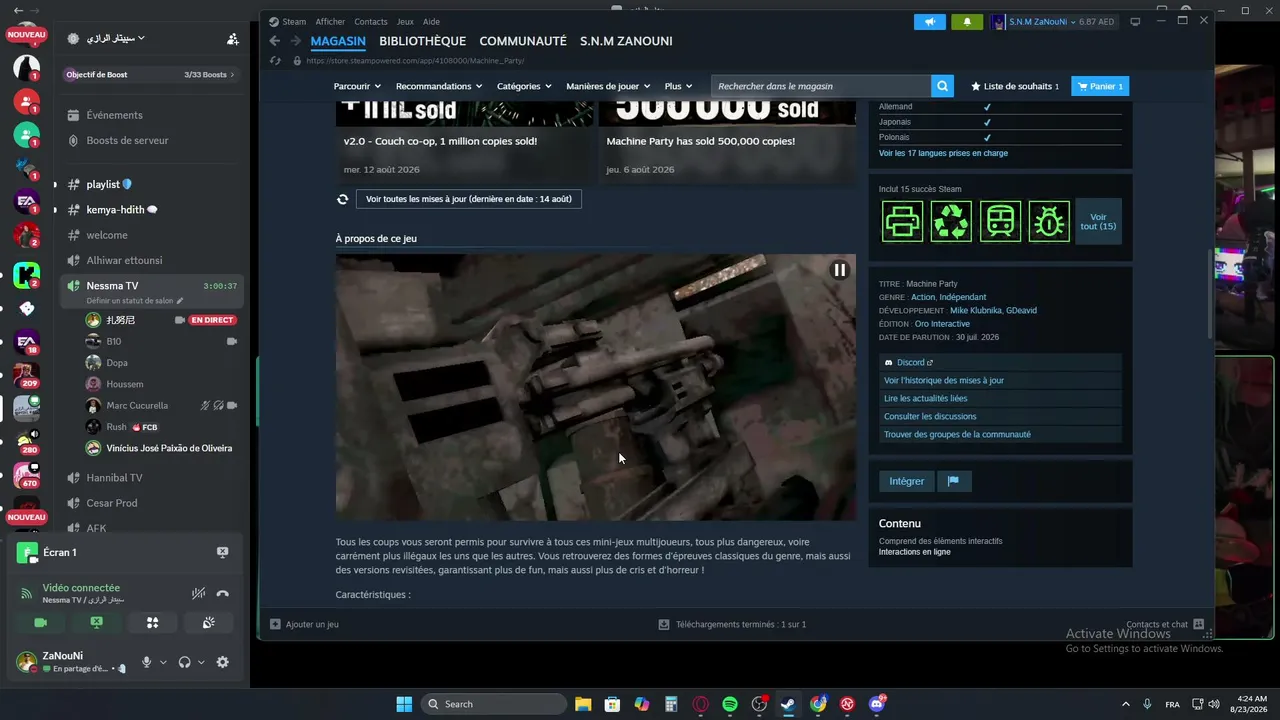Open the Windows Start menu
Viewport: 1280px width, 720px height.
coord(404,704)
